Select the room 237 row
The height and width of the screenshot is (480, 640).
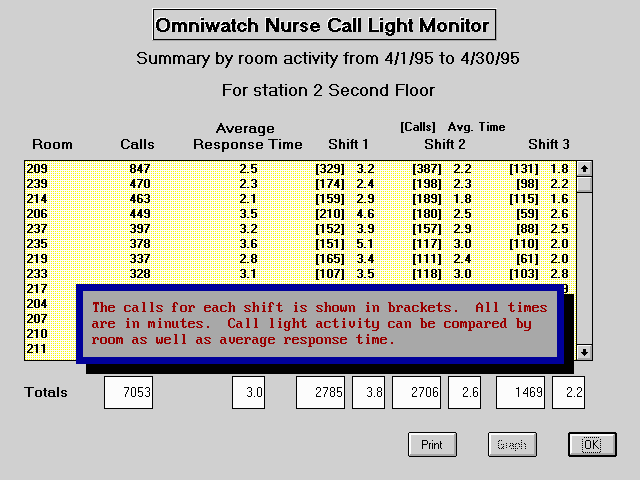(300, 229)
